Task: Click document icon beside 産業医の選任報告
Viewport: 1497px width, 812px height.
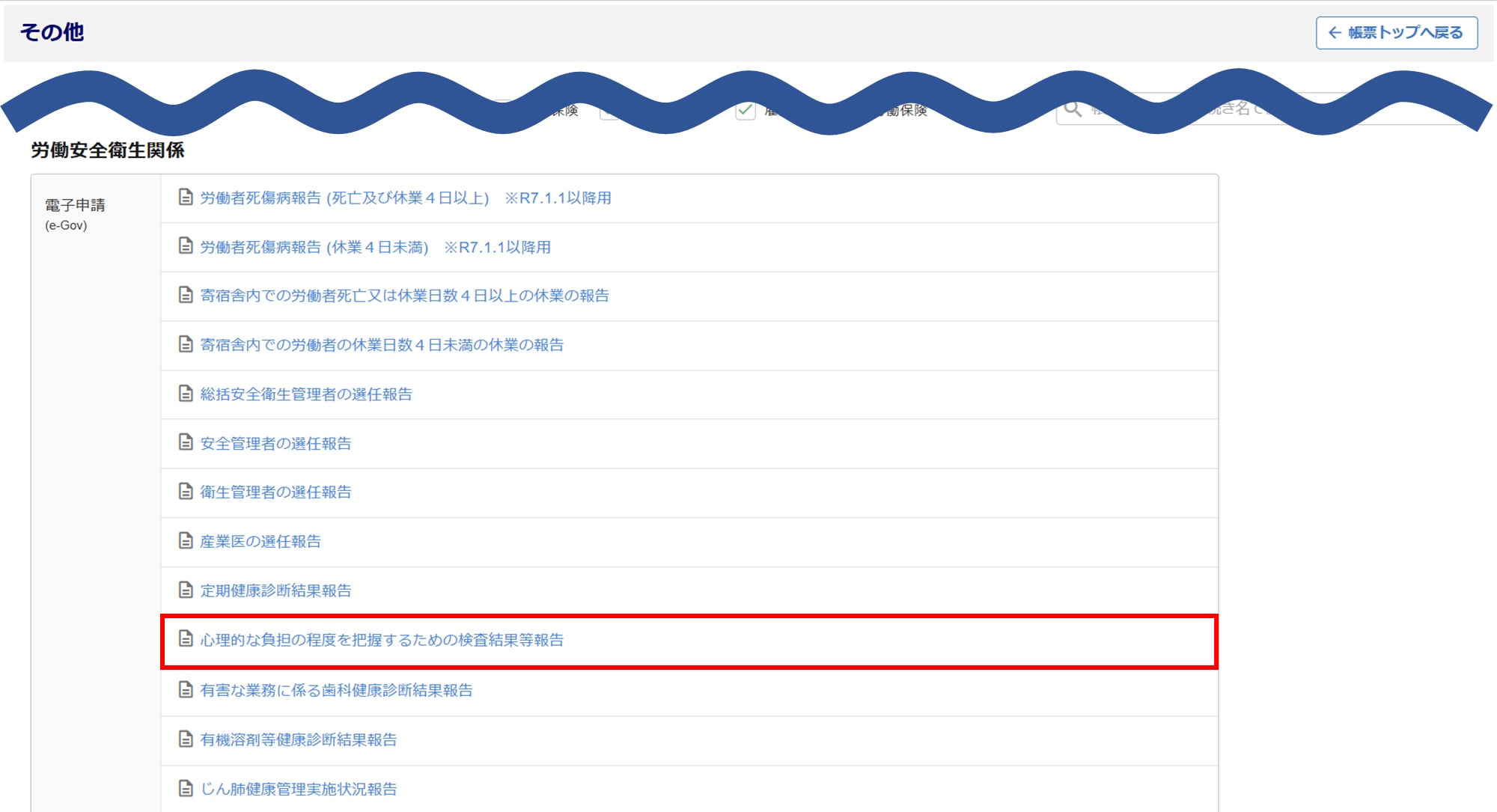Action: [x=186, y=540]
